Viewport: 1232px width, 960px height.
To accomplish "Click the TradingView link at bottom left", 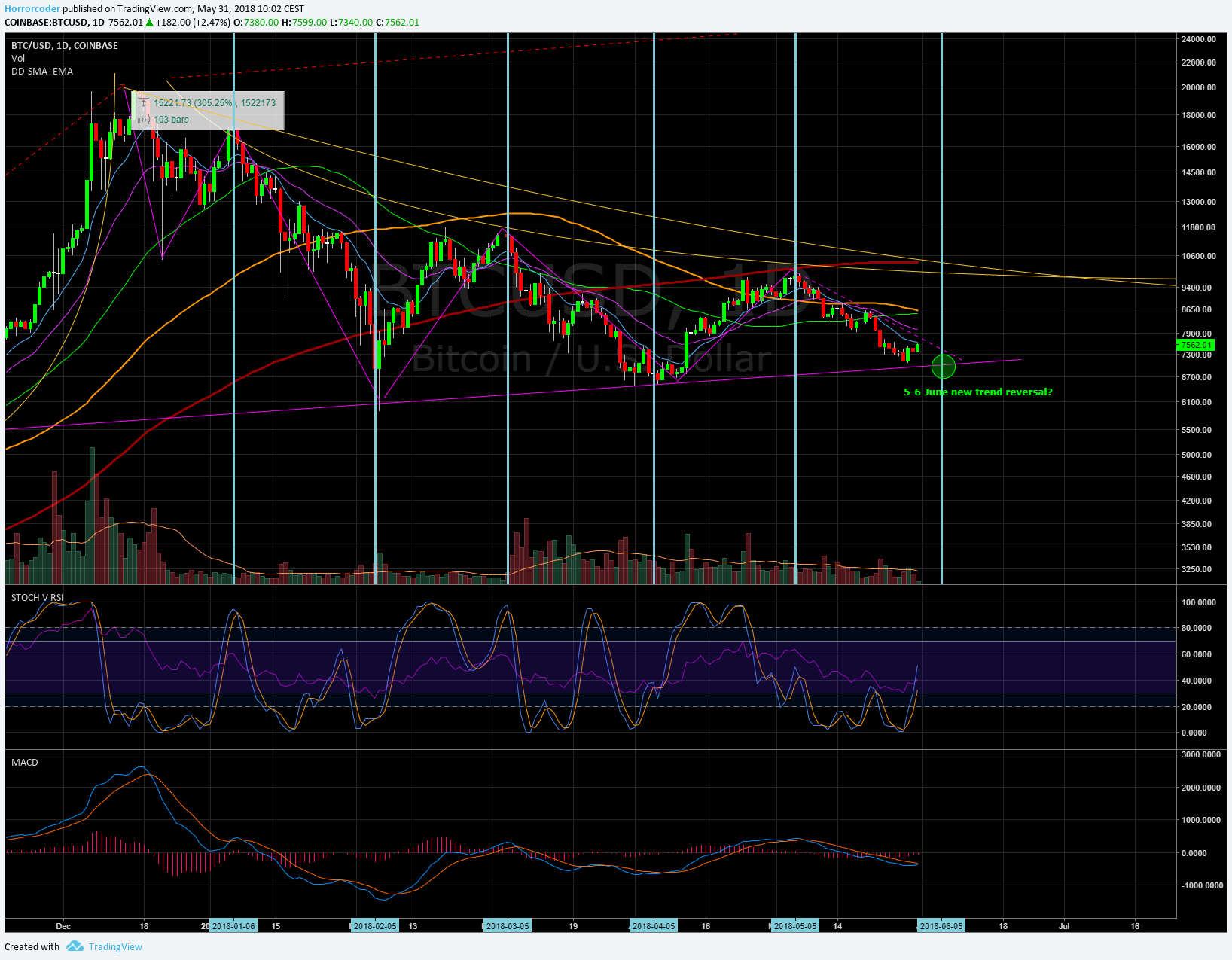I will click(x=115, y=947).
